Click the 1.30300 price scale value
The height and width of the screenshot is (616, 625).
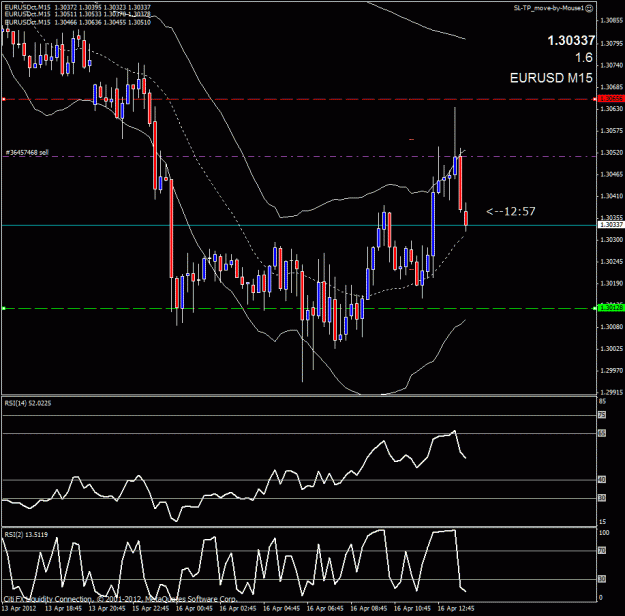(612, 240)
